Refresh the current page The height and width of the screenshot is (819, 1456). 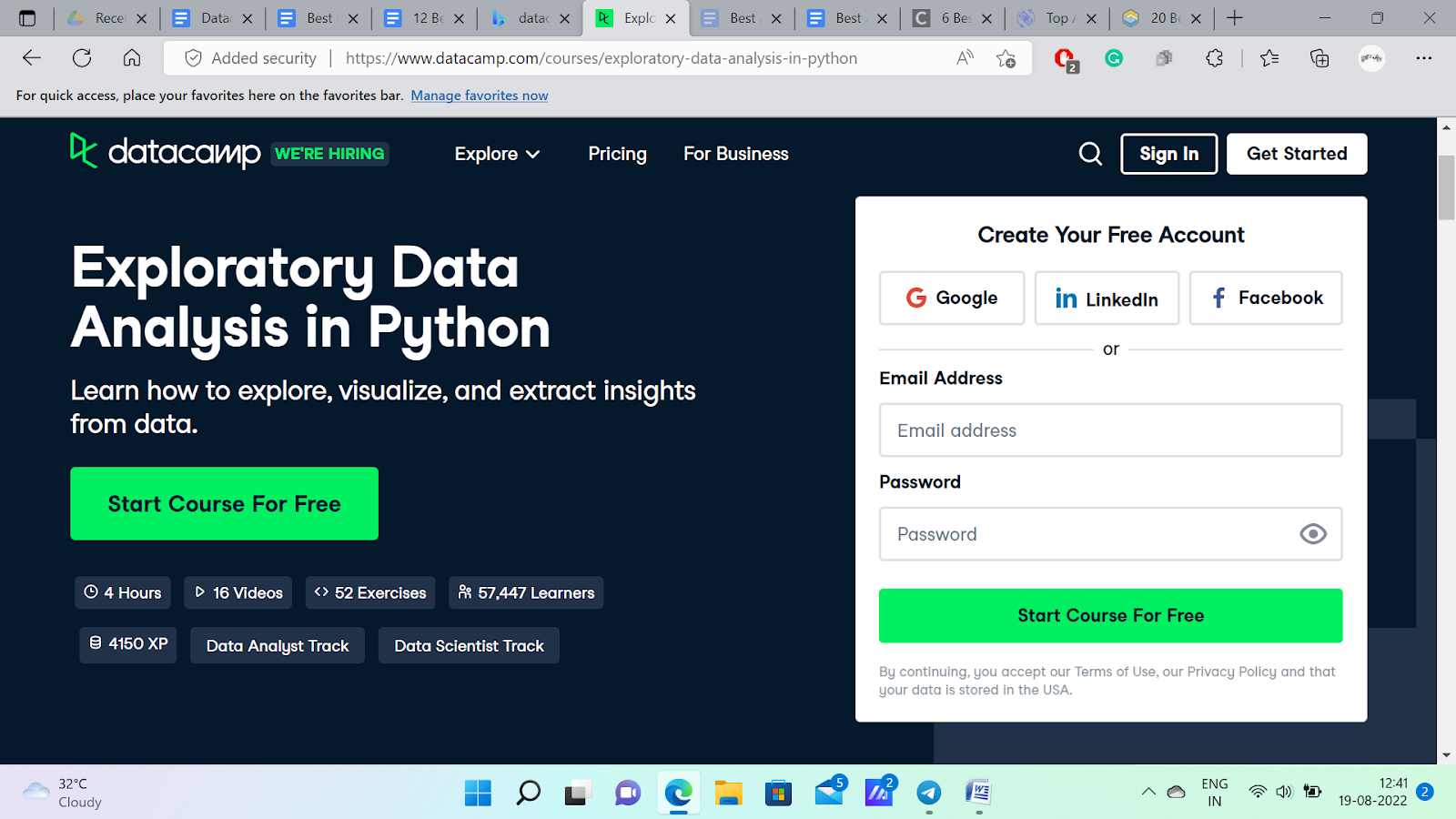click(x=82, y=58)
